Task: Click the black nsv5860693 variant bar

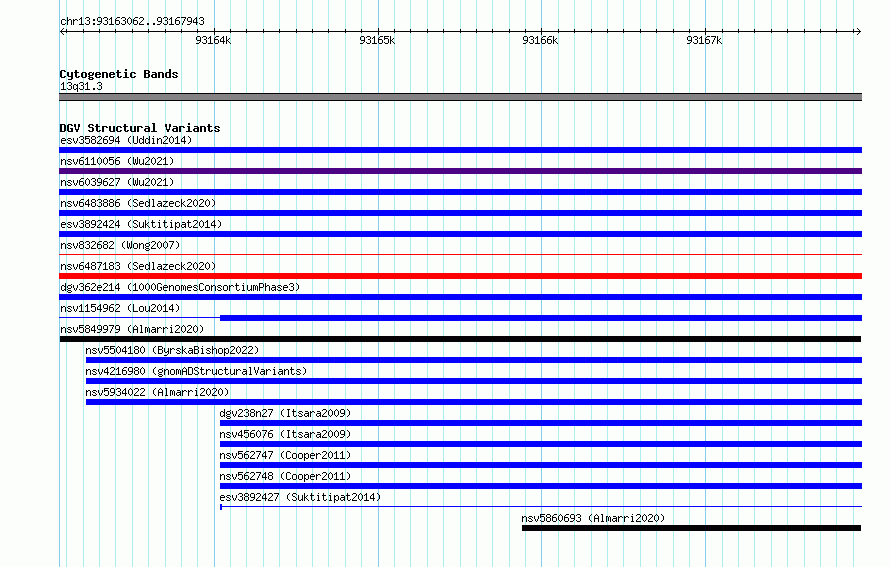Action: (691, 528)
